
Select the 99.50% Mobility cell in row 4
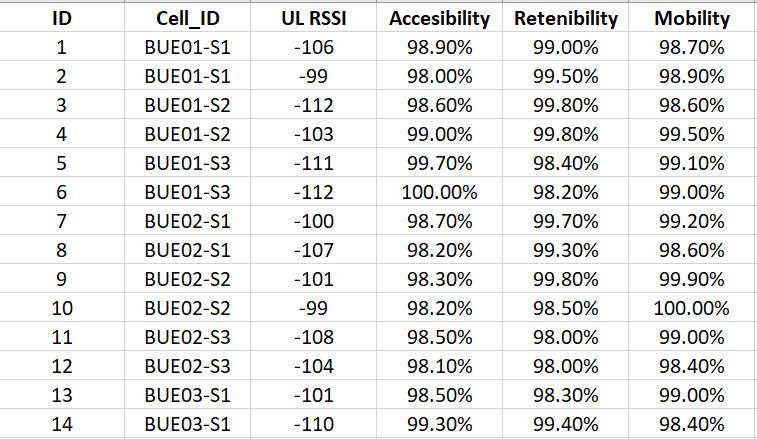pyautogui.click(x=692, y=134)
